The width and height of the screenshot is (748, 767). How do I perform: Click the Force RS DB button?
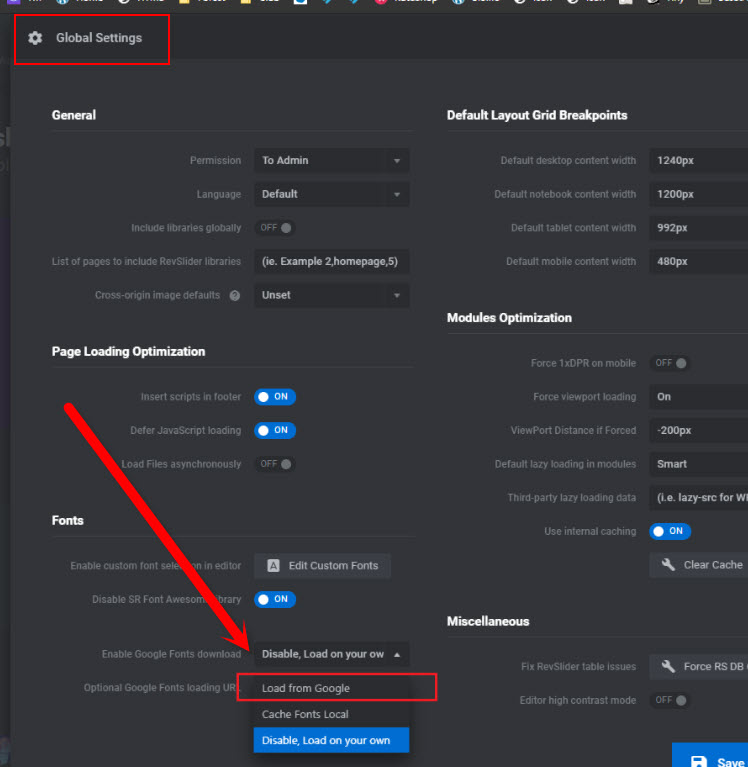point(699,666)
